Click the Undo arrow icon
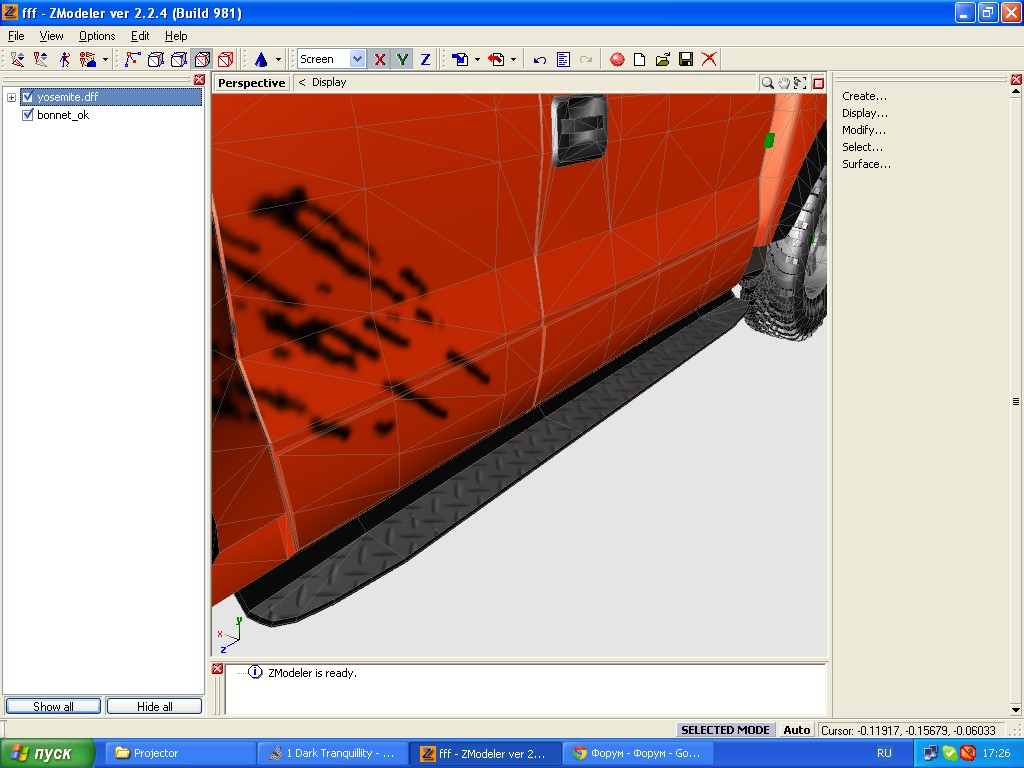1024x768 pixels. pos(539,59)
